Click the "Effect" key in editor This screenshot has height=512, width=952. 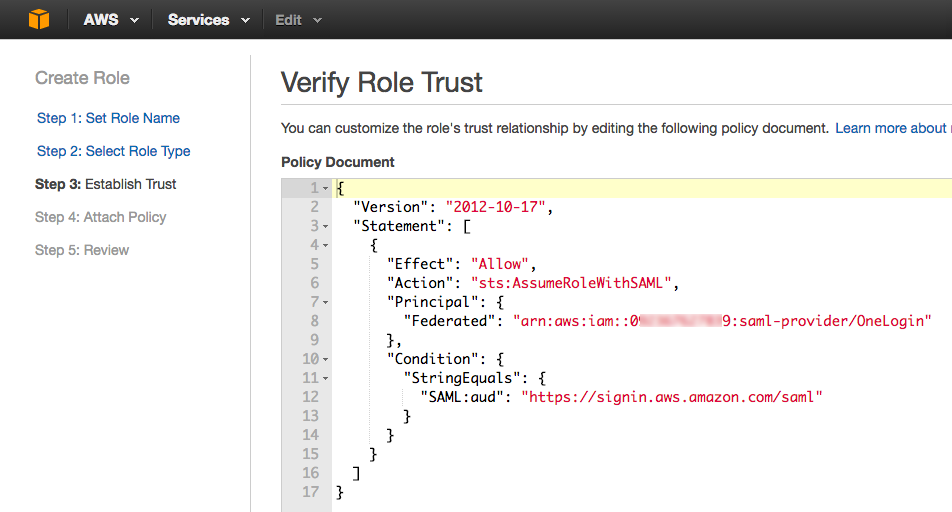420,264
